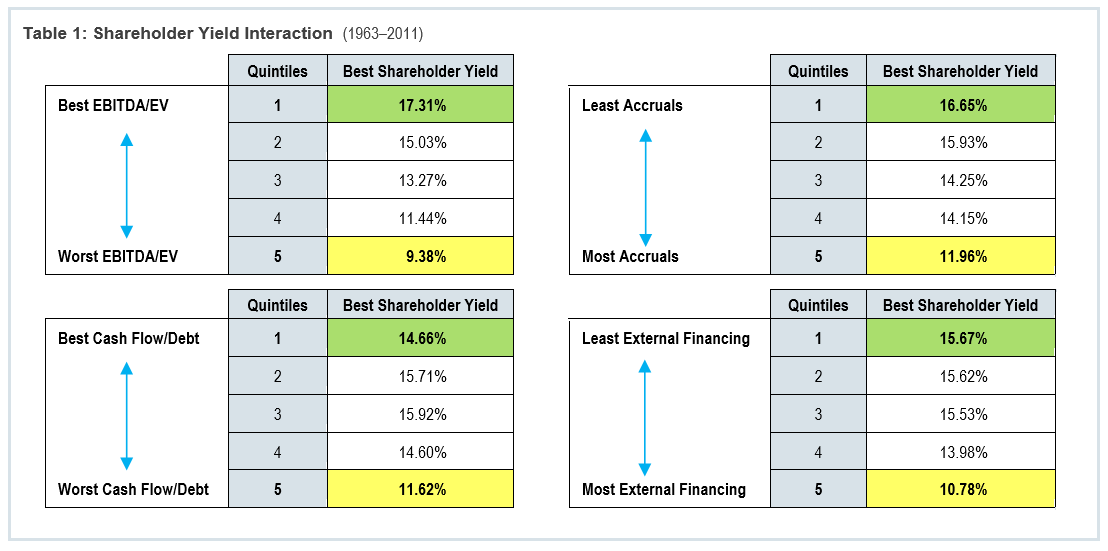This screenshot has height=551, width=1108.
Task: Click the 15.03% value cell
Action: coord(420,143)
